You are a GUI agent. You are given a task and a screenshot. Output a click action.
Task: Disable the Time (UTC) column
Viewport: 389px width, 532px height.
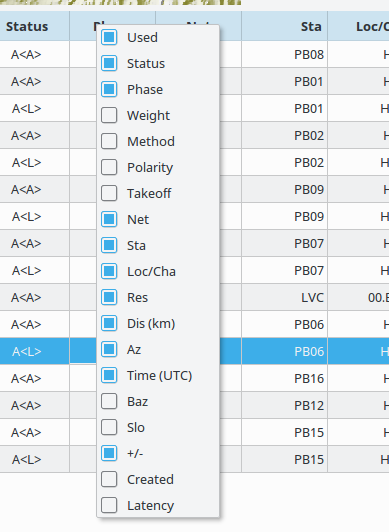tap(109, 376)
